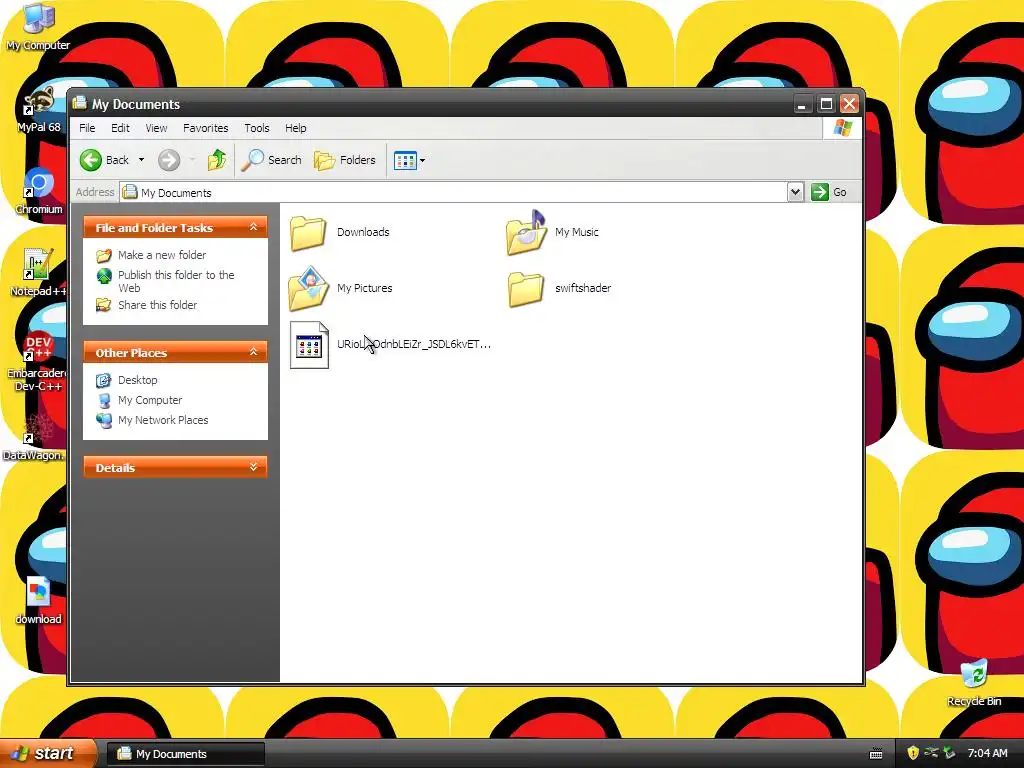Open the File menu

(x=87, y=128)
